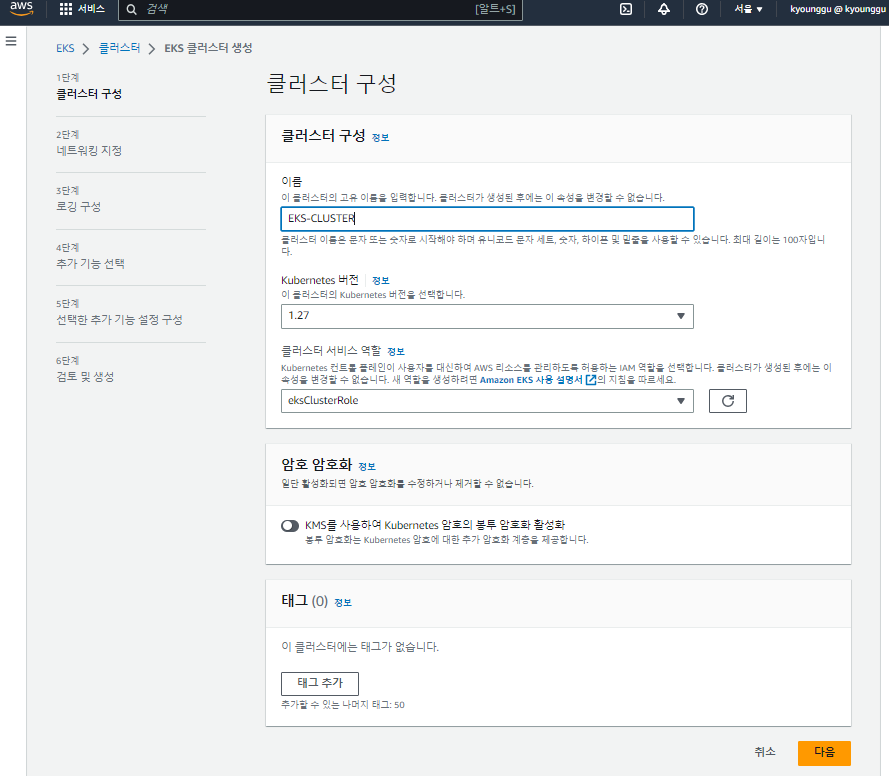Go to step 6 검토 및 생성

pos(85,377)
